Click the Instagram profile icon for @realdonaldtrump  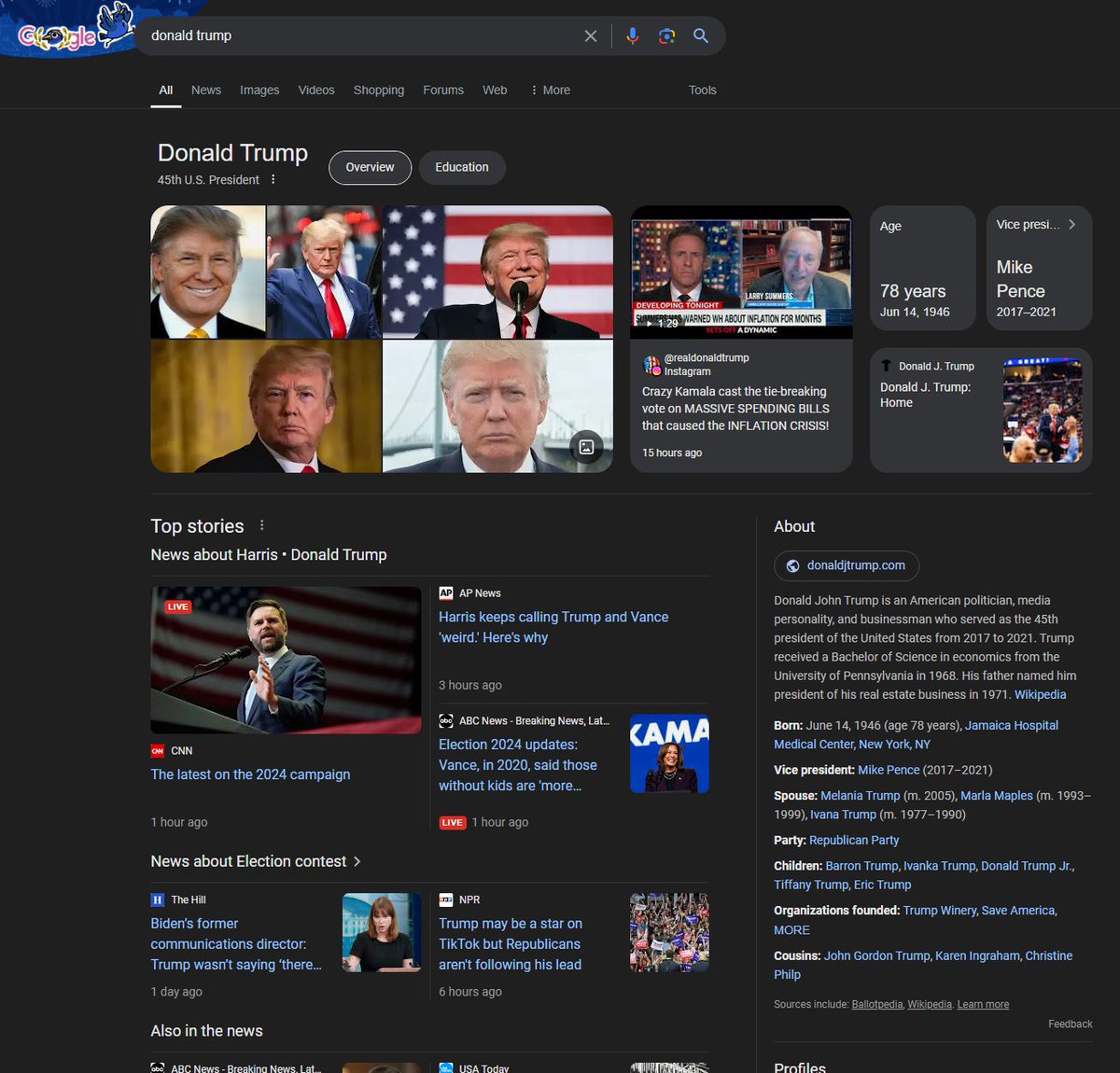[651, 364]
